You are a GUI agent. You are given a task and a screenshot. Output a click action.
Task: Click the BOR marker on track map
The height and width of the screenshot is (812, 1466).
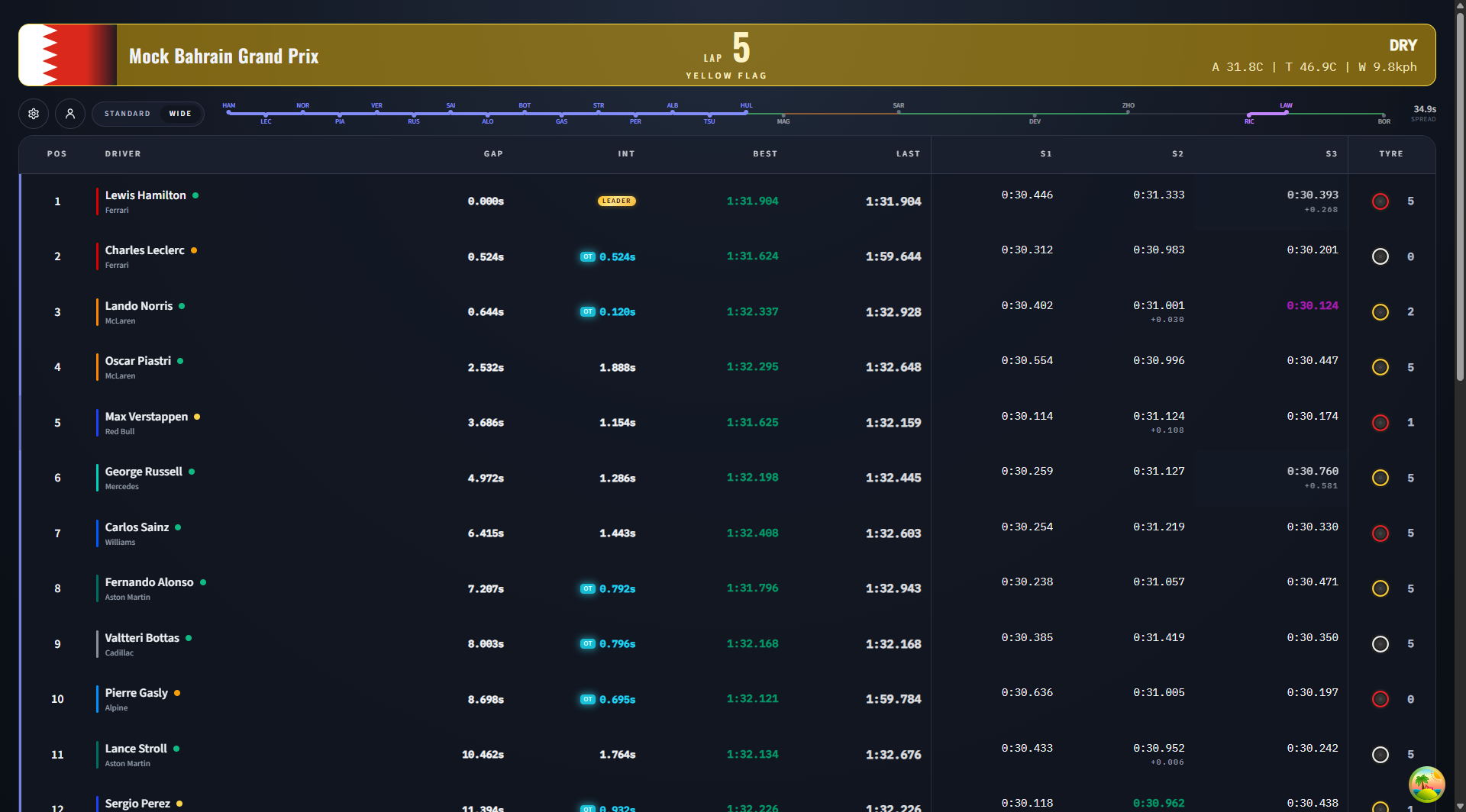(x=1384, y=118)
